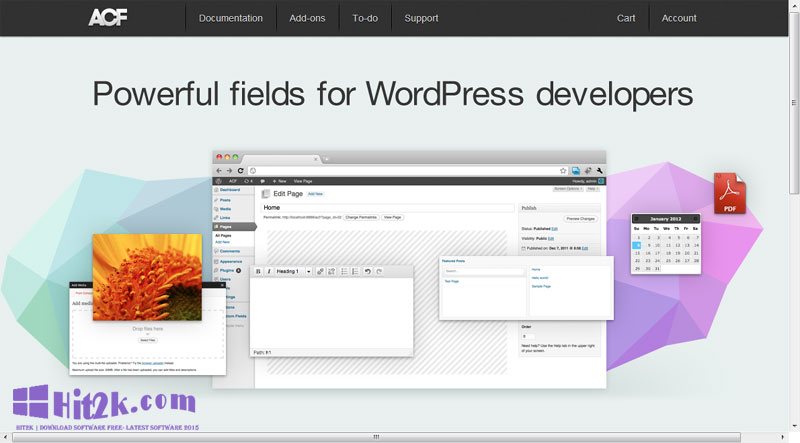
Task: Click the numbered list icon
Action: 356,272
